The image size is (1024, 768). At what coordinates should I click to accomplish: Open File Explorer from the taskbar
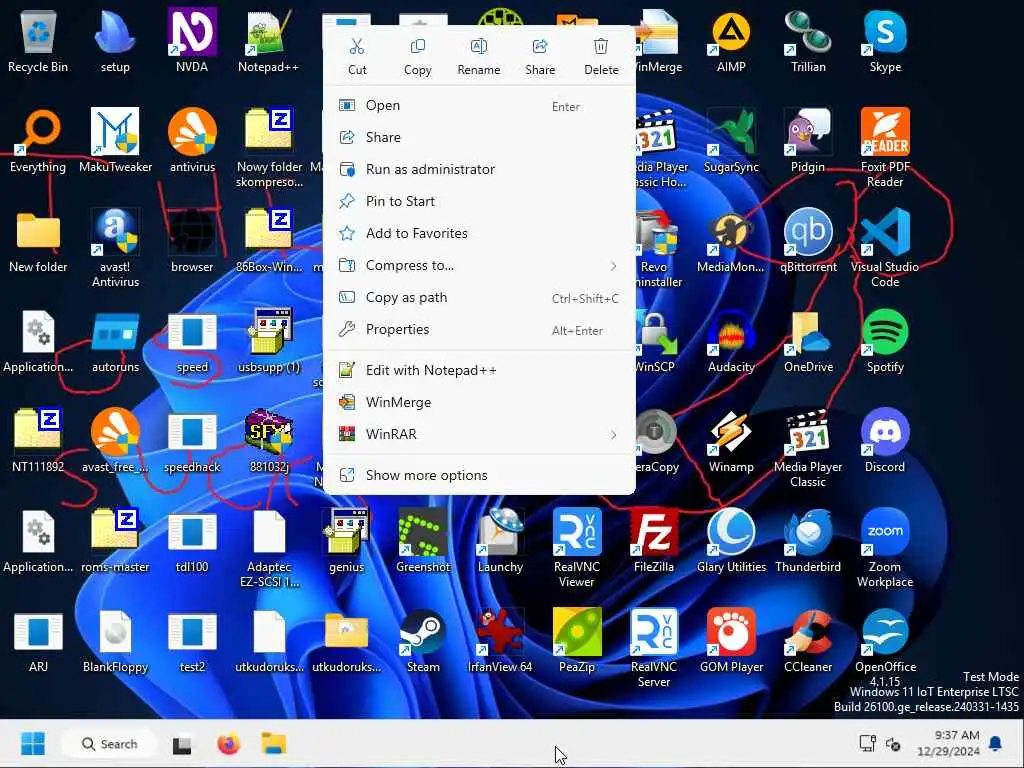pos(274,743)
